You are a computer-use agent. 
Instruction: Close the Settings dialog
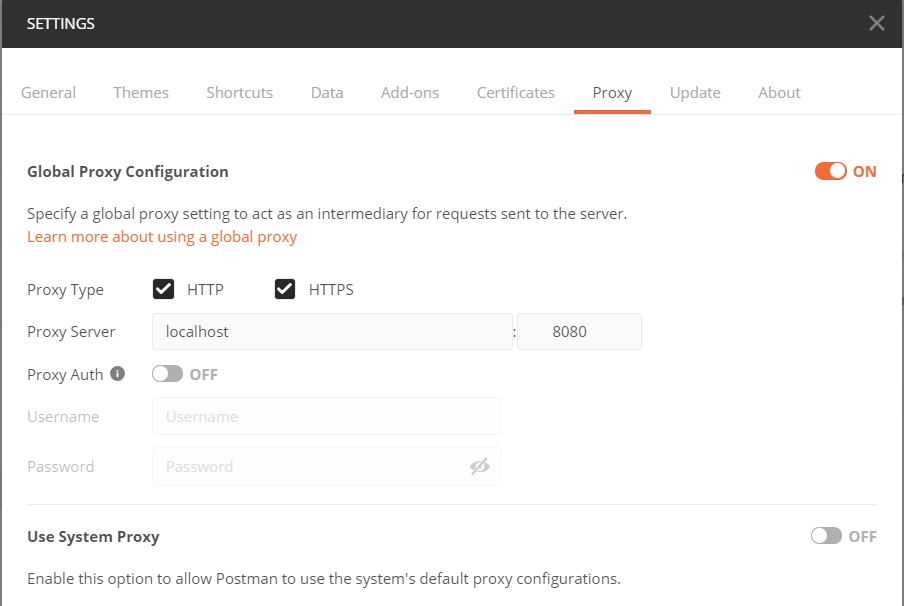click(x=876, y=23)
